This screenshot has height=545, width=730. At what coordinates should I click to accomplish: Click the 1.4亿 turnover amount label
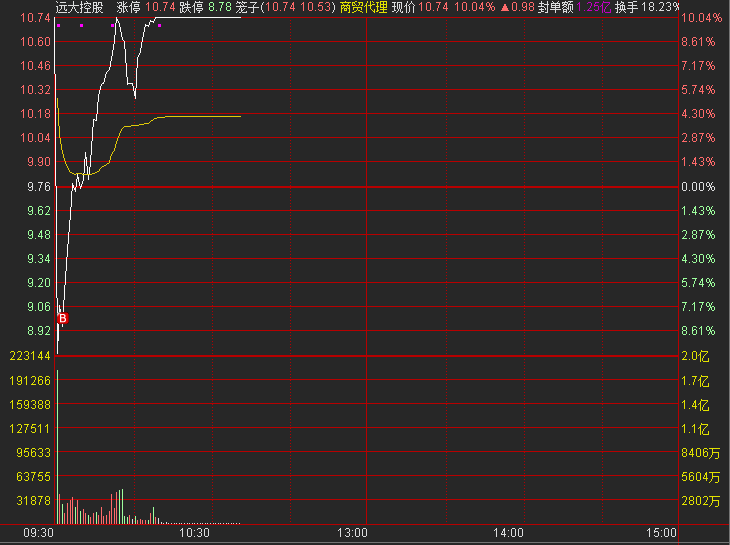tap(696, 405)
